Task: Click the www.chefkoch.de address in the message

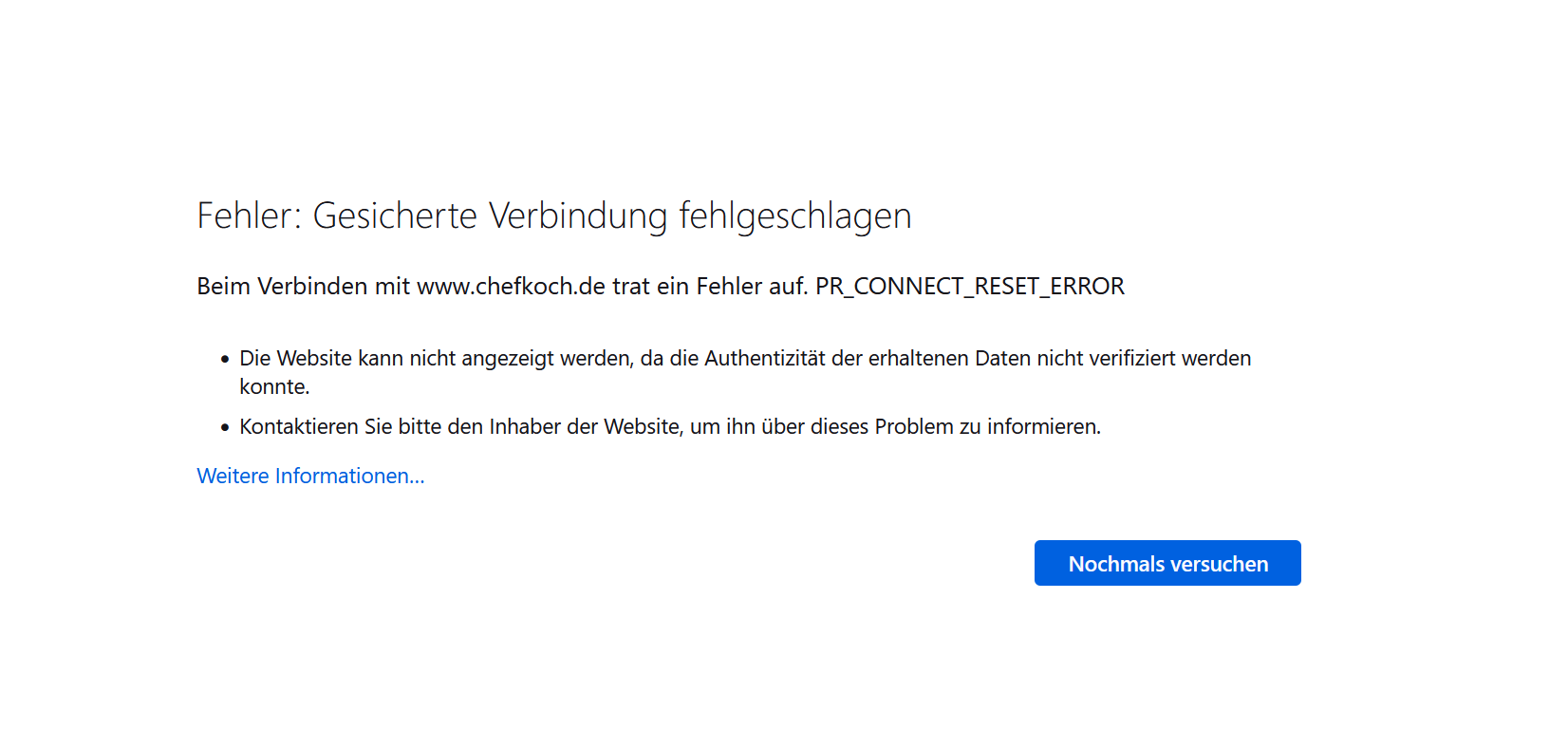Action: pos(511,287)
